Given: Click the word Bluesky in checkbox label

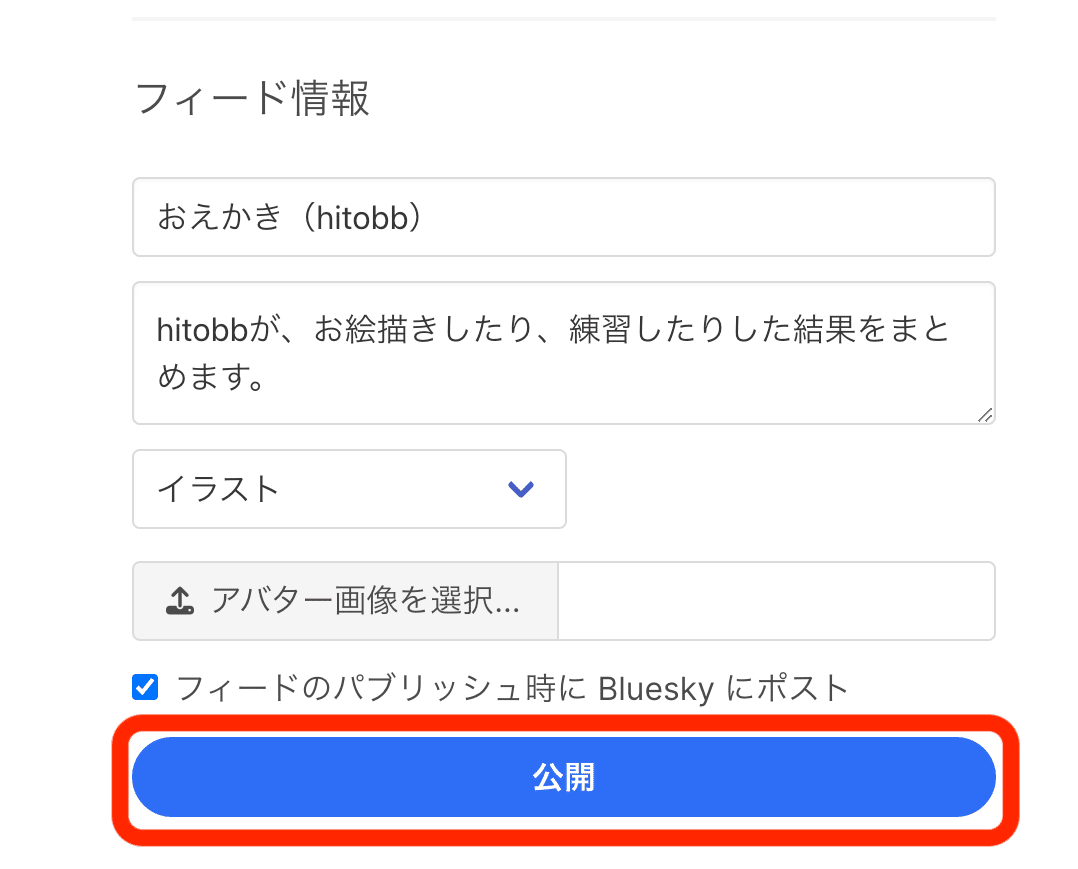Looking at the screenshot, I should [x=656, y=689].
